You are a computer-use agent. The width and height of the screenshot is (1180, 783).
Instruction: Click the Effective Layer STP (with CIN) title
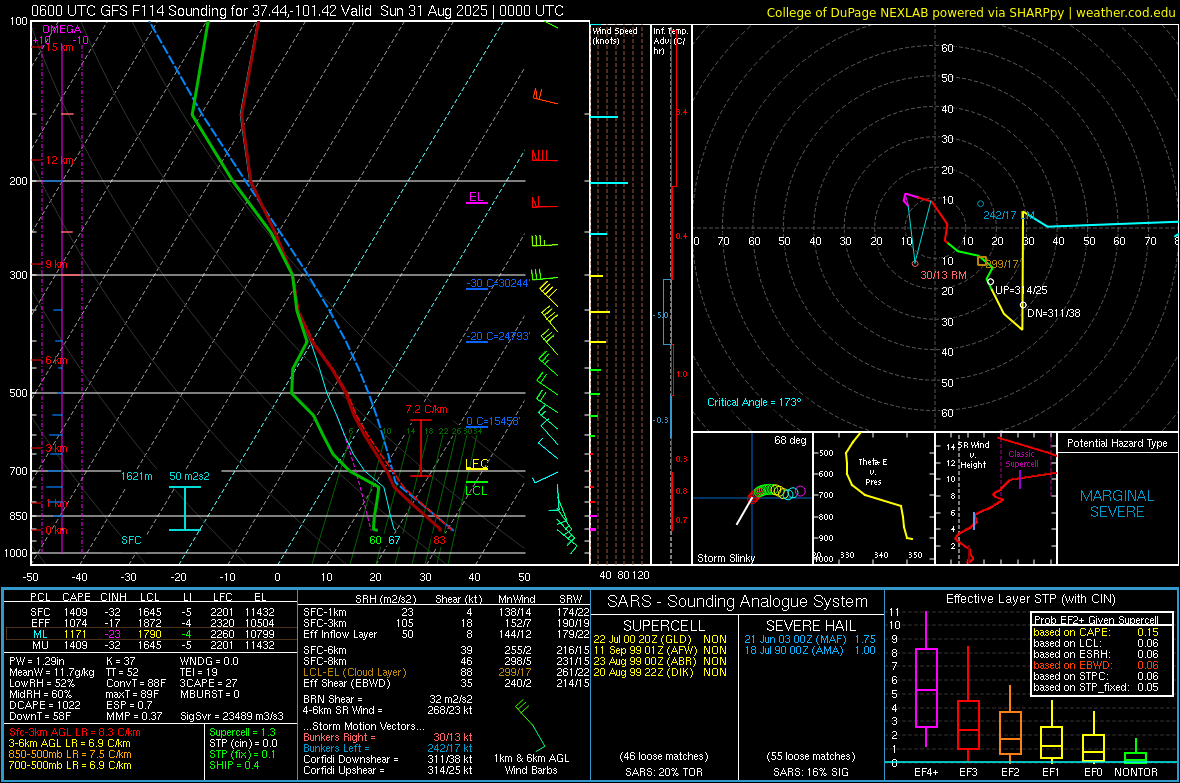coord(1030,599)
